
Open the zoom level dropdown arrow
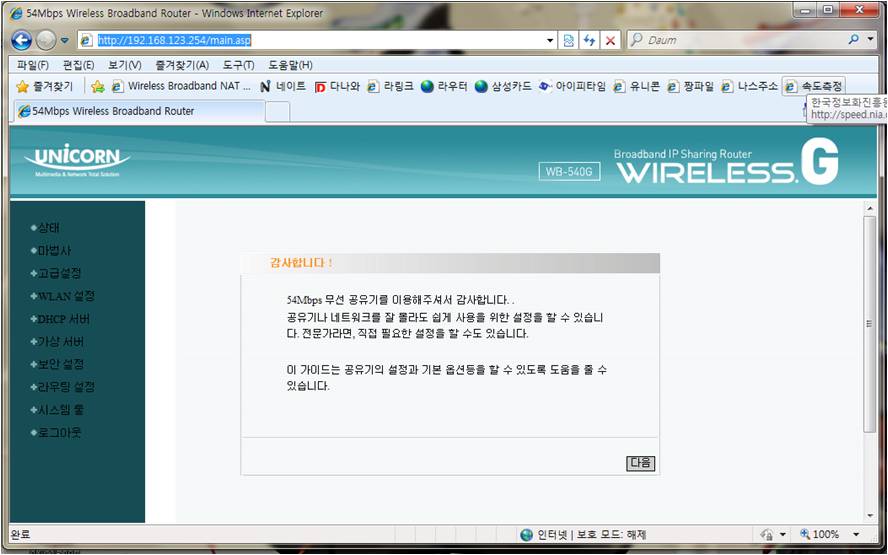[856, 534]
